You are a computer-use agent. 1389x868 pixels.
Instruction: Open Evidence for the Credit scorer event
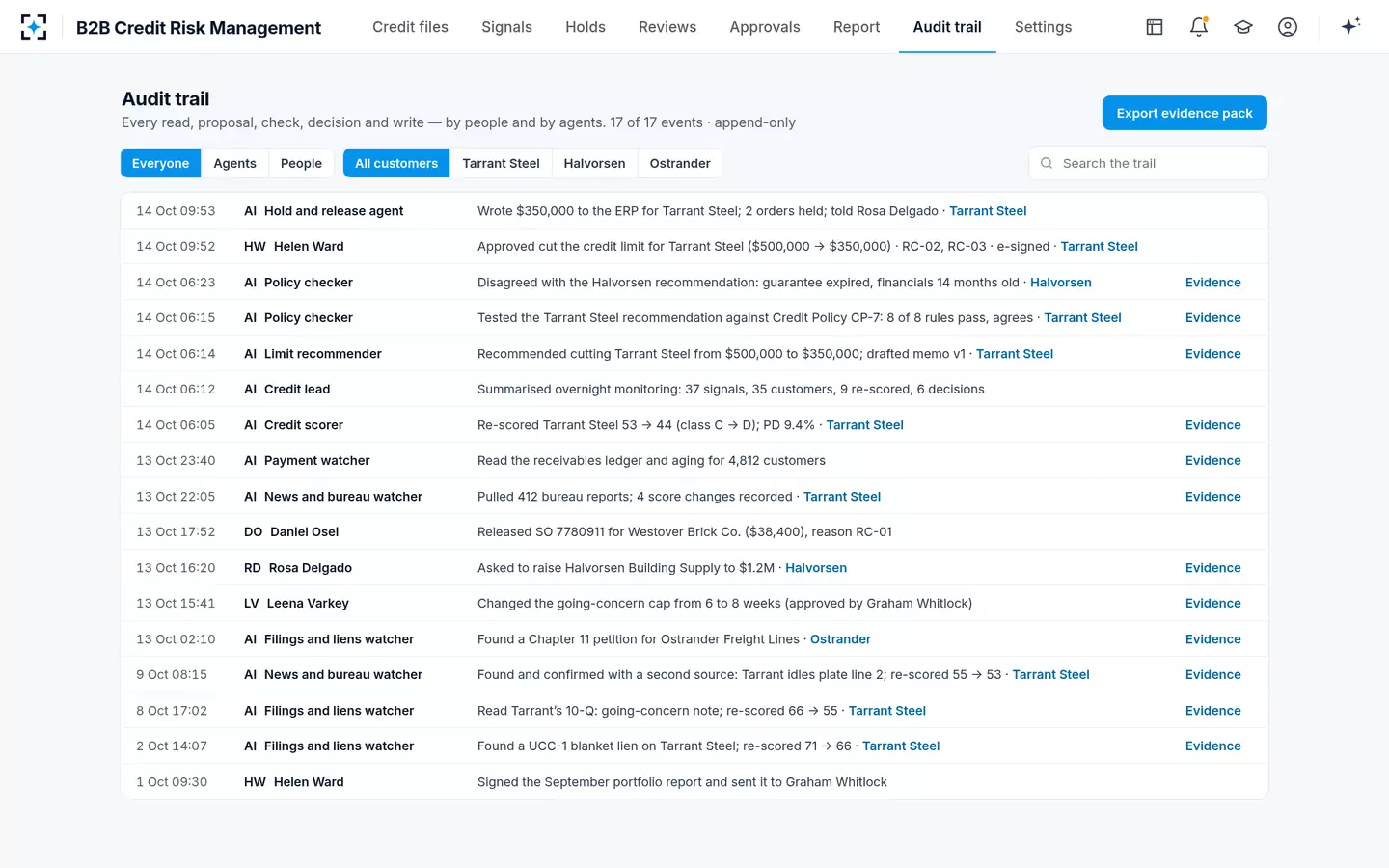pos(1212,425)
